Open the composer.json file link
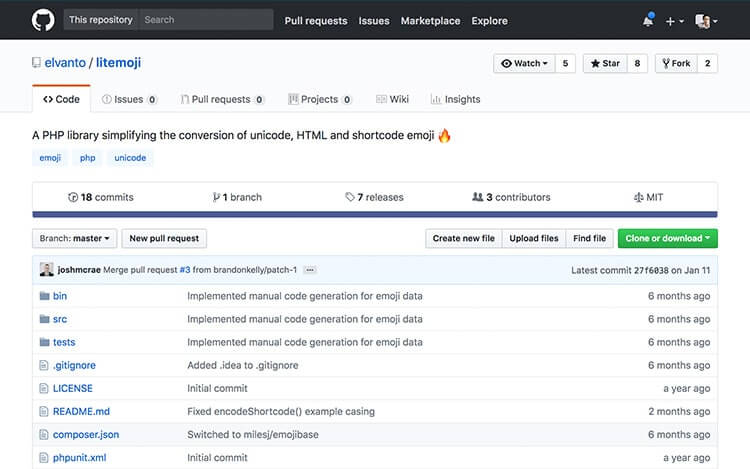The width and height of the screenshot is (750, 469). [85, 434]
